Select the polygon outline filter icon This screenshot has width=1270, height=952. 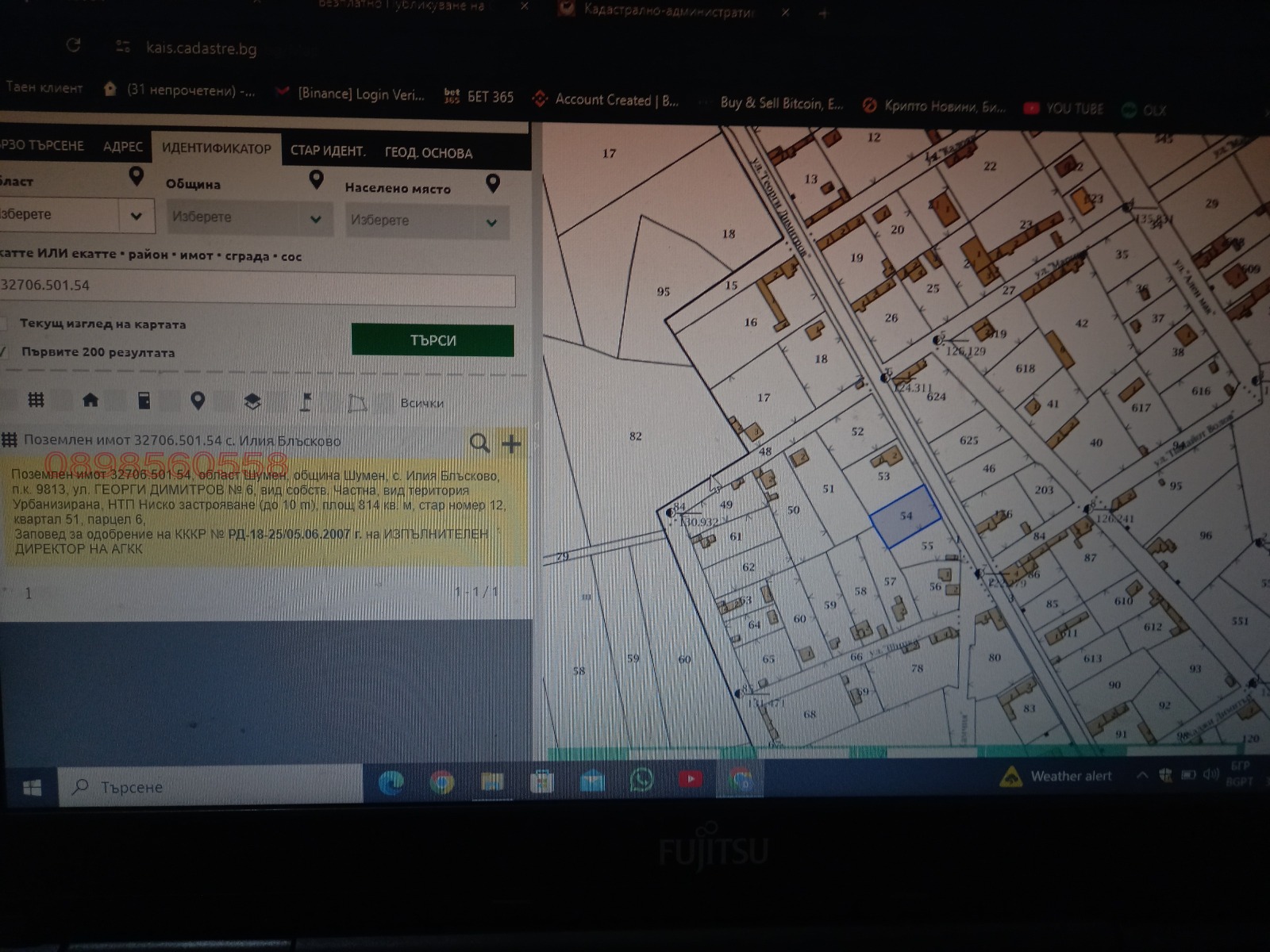(x=358, y=403)
